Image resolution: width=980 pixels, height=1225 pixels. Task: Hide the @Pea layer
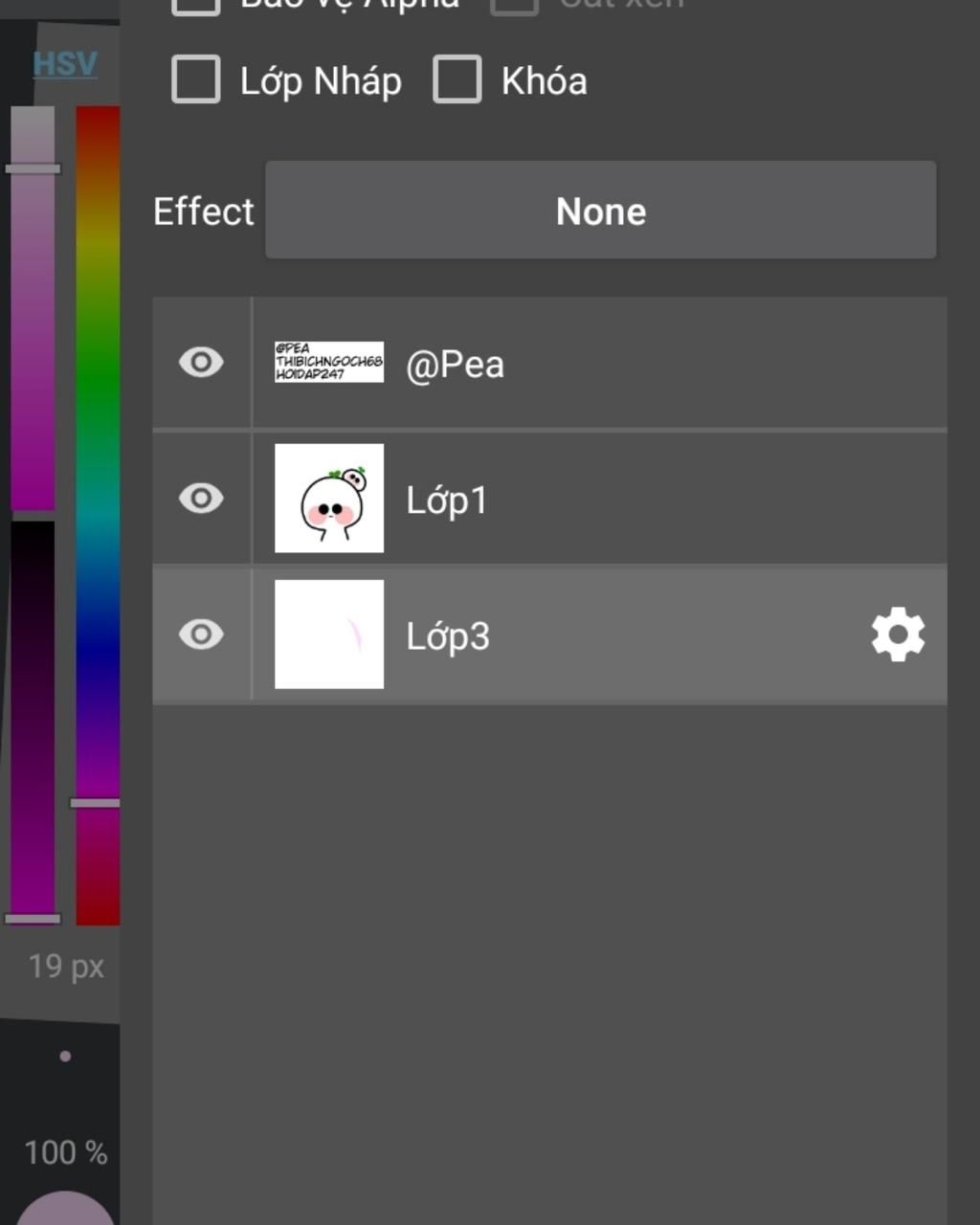(x=201, y=363)
